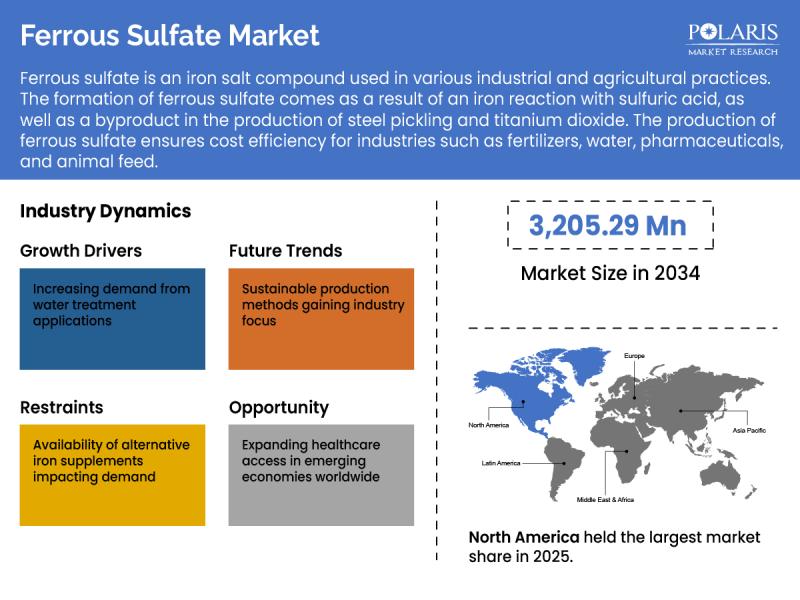
Task: Select the Future Trends heading
Action: click(285, 250)
